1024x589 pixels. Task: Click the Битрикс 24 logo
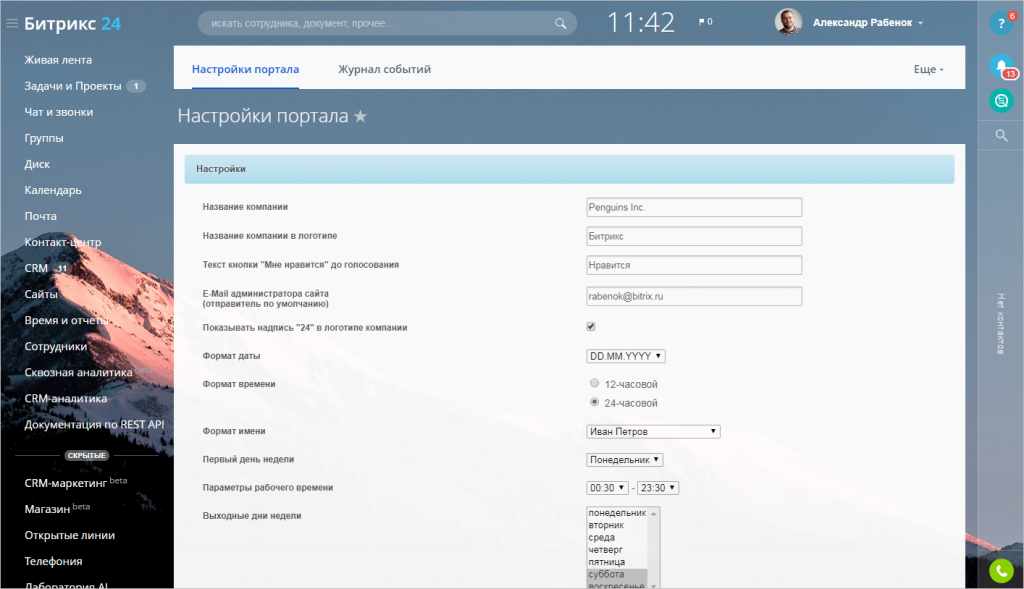[72, 24]
